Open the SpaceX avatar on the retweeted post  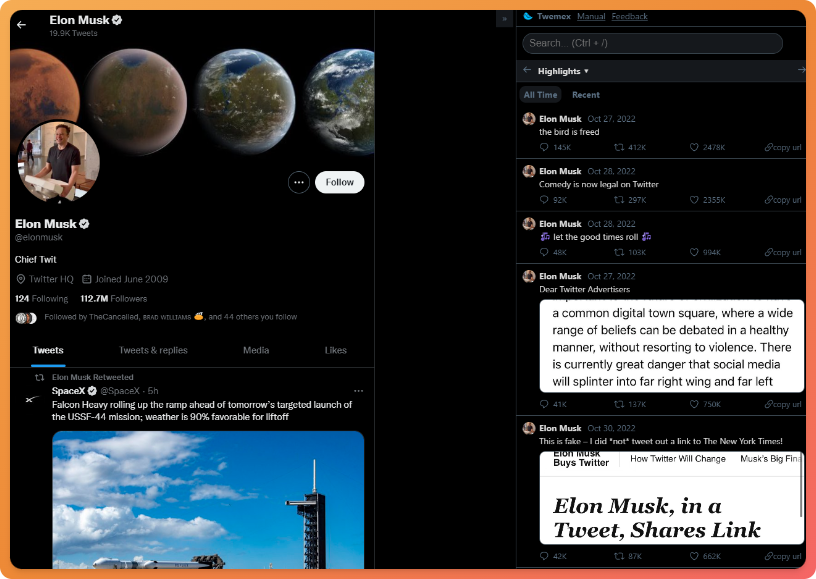(32, 399)
